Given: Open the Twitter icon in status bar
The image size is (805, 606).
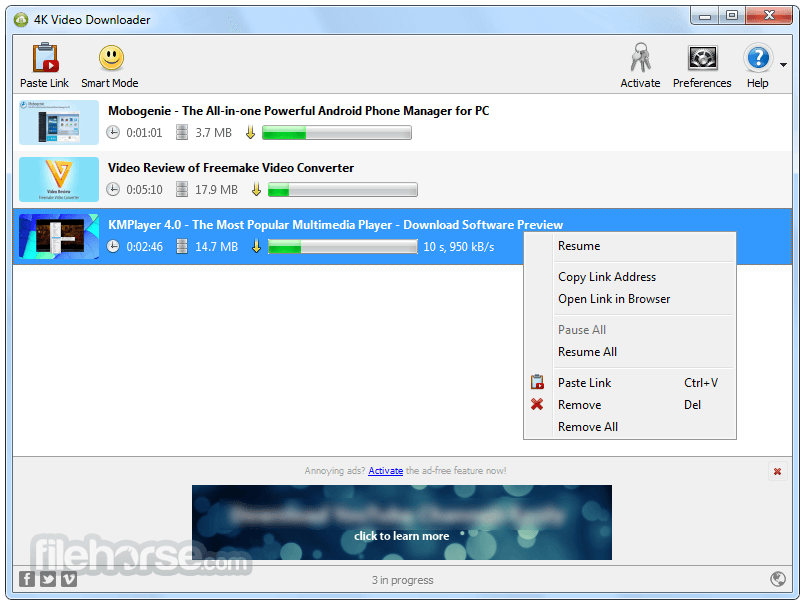Looking at the screenshot, I should click(x=48, y=579).
